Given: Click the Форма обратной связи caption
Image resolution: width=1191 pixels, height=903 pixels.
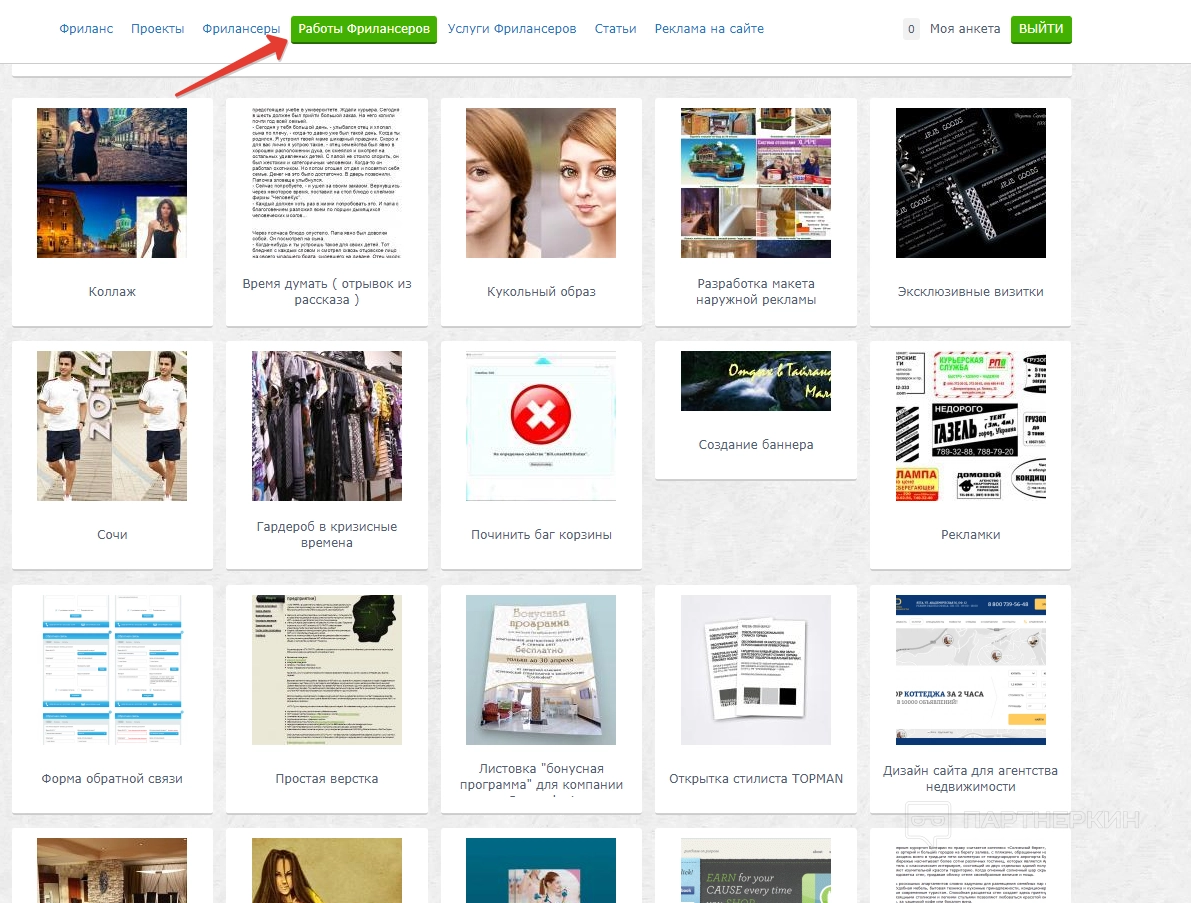Looking at the screenshot, I should pyautogui.click(x=112, y=778).
